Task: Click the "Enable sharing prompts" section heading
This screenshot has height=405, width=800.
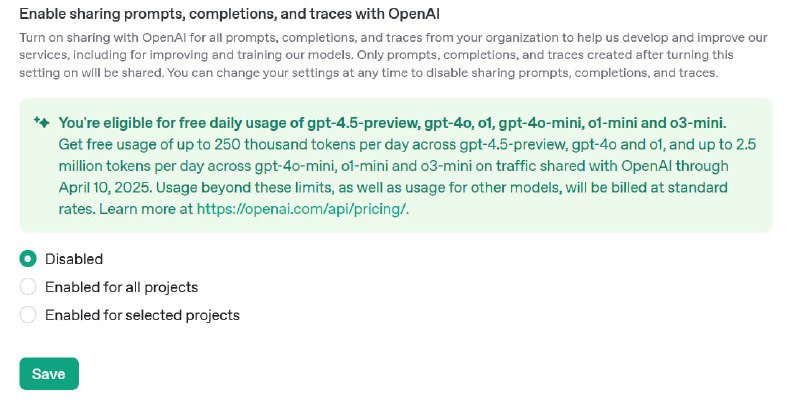Action: pos(230,14)
